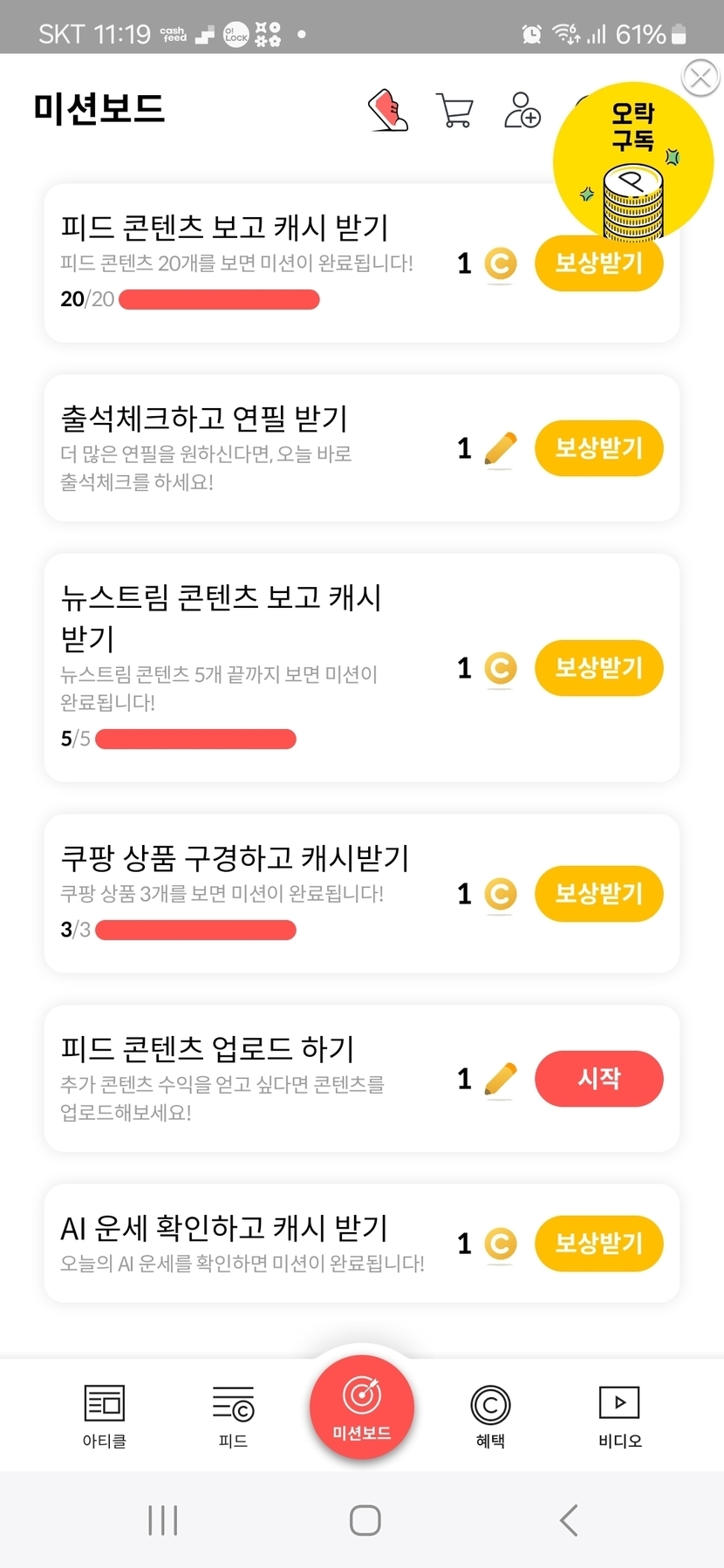This screenshot has width=724, height=1568.
Task: Claim the 출석체크 pencil reward
Action: click(x=598, y=448)
